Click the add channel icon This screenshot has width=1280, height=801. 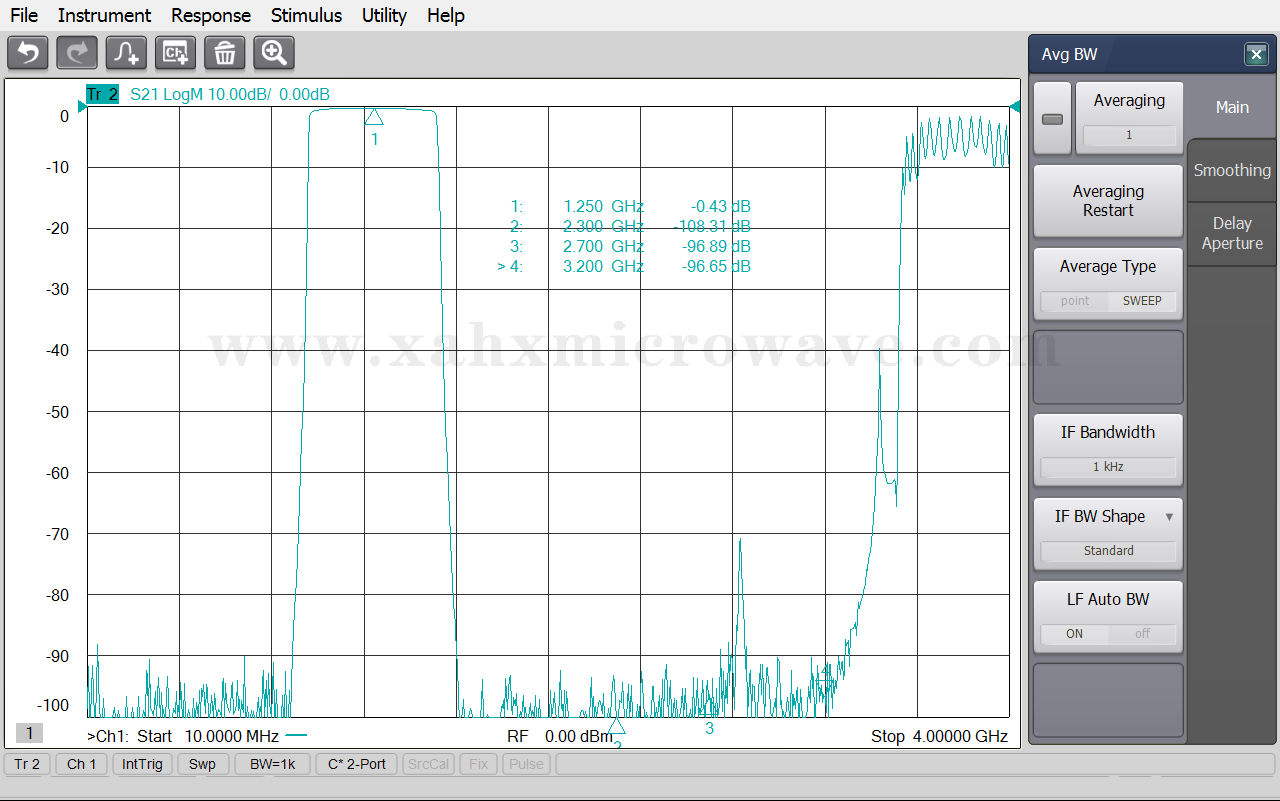point(176,53)
